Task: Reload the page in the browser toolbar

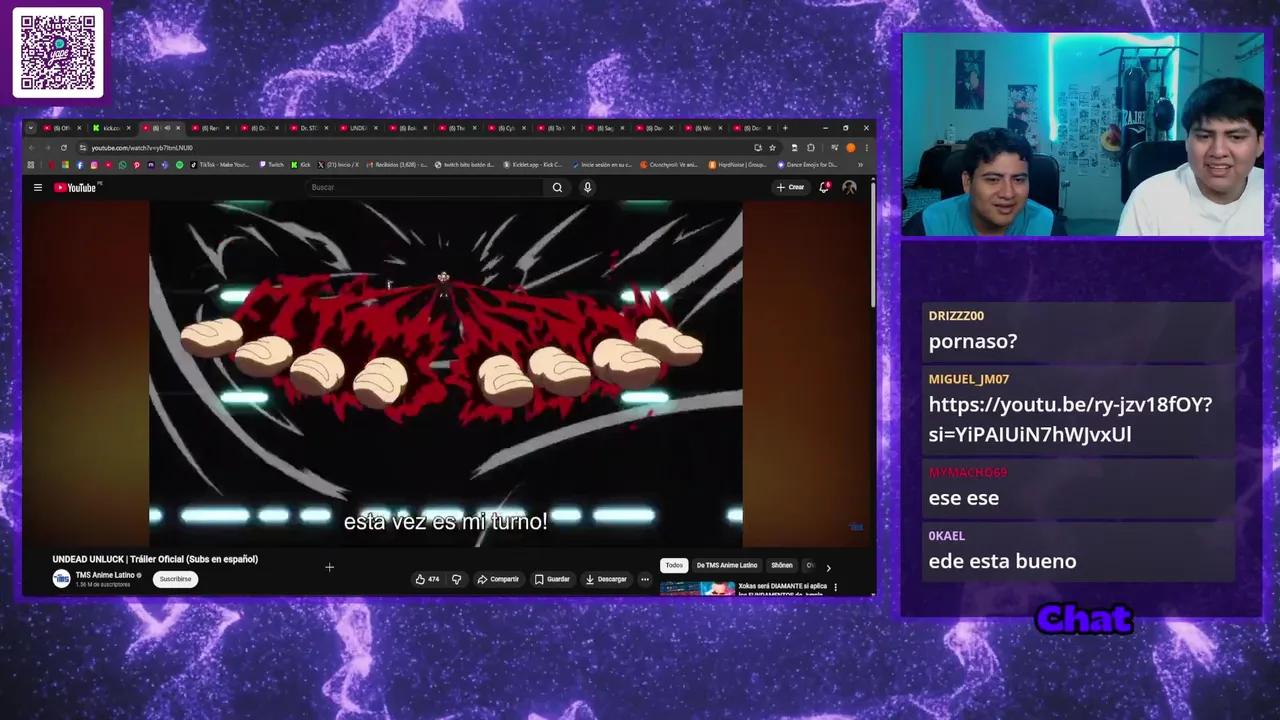Action: point(63,148)
